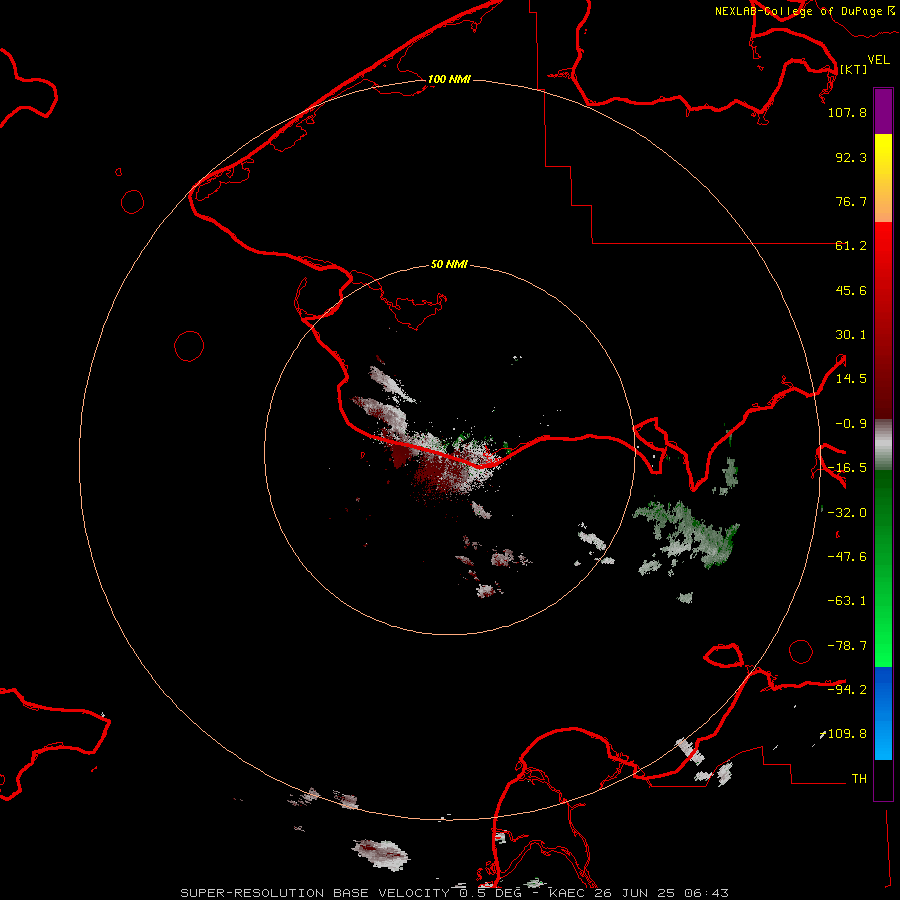Click the Super-Resolution Base Velocity caption

pos(455,893)
